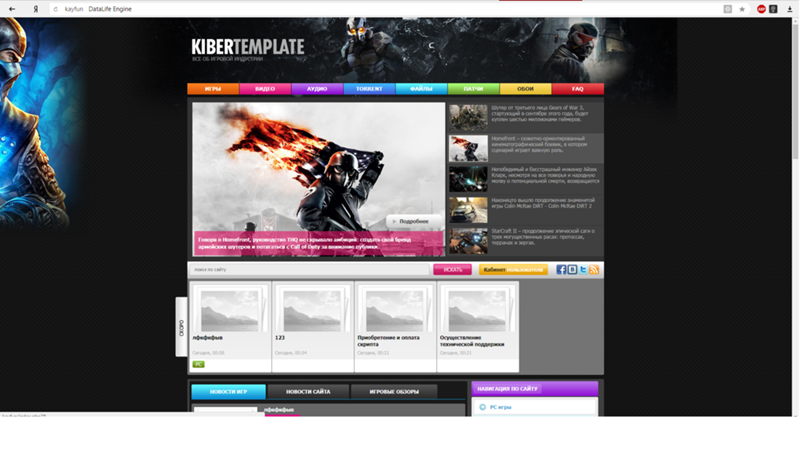Open the FAQ menu item
This screenshot has width=800, height=450.
click(578, 89)
